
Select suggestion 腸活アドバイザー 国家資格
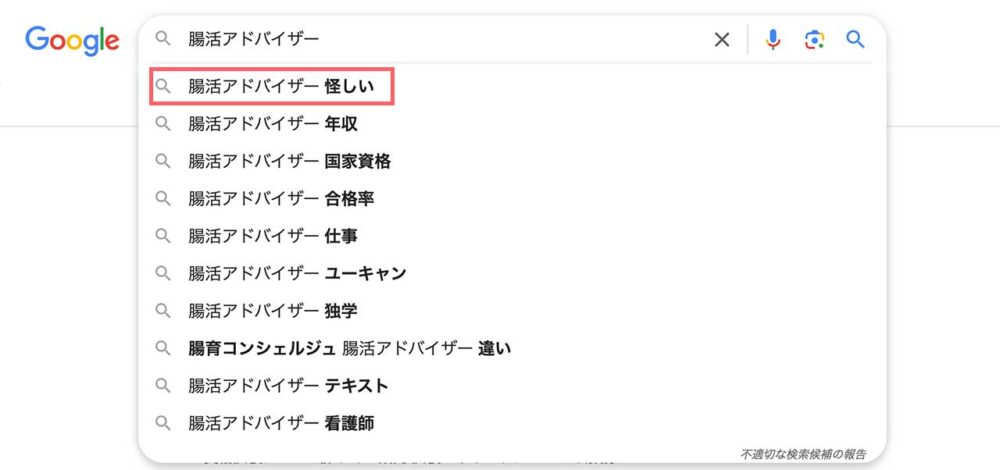511,161
